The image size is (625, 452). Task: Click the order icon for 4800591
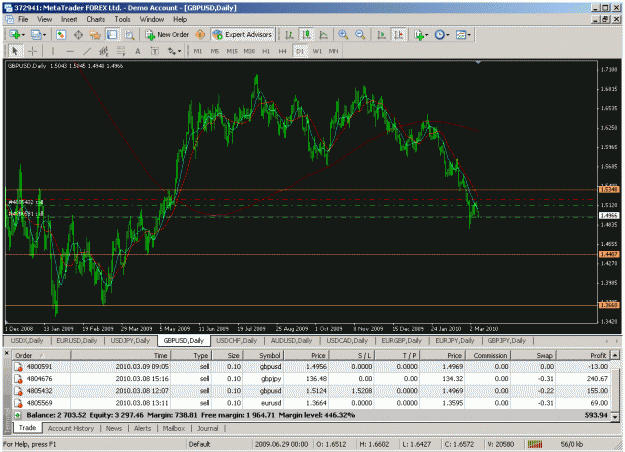[18, 367]
